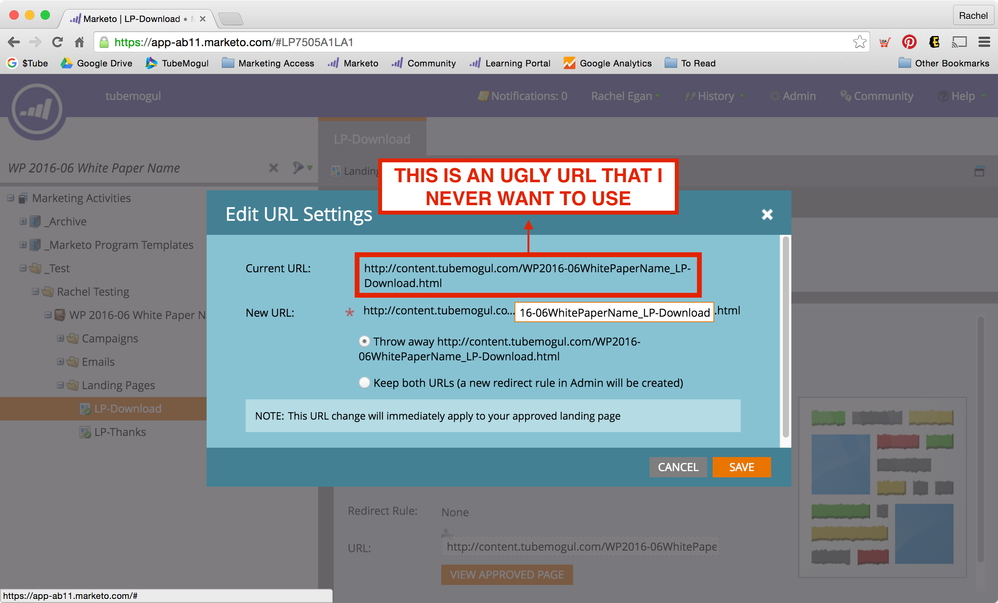Close the Edit URL Settings dialog
This screenshot has height=603, width=998.
767,215
